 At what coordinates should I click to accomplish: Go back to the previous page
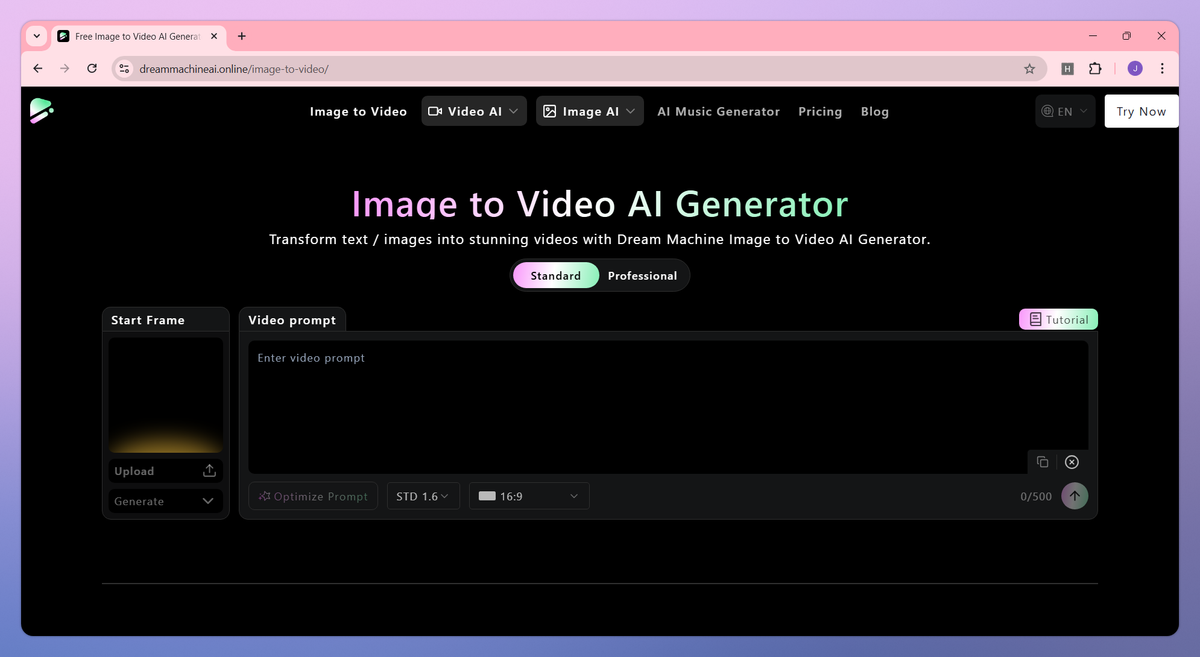tap(38, 69)
